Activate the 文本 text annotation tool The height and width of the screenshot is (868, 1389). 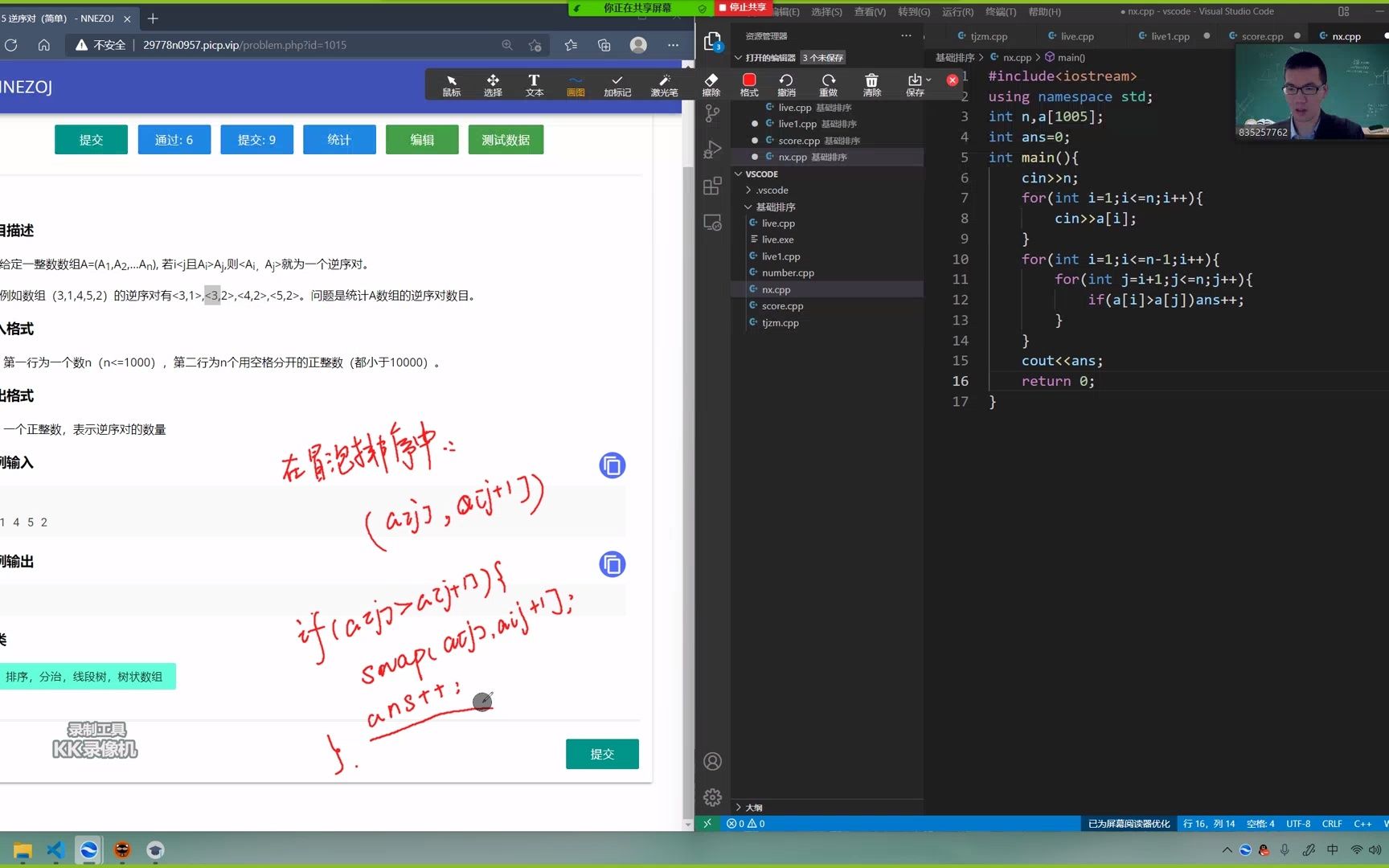pyautogui.click(x=534, y=84)
